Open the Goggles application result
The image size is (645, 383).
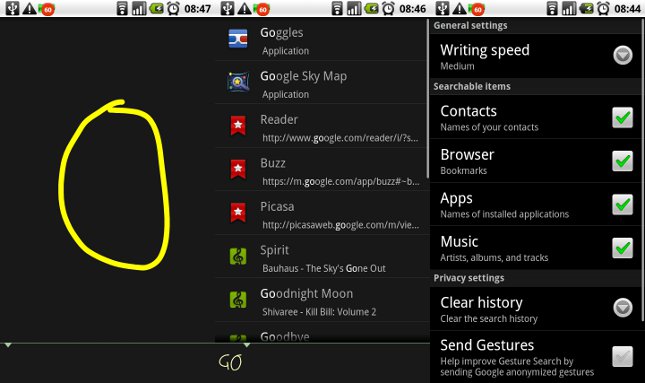point(322,39)
